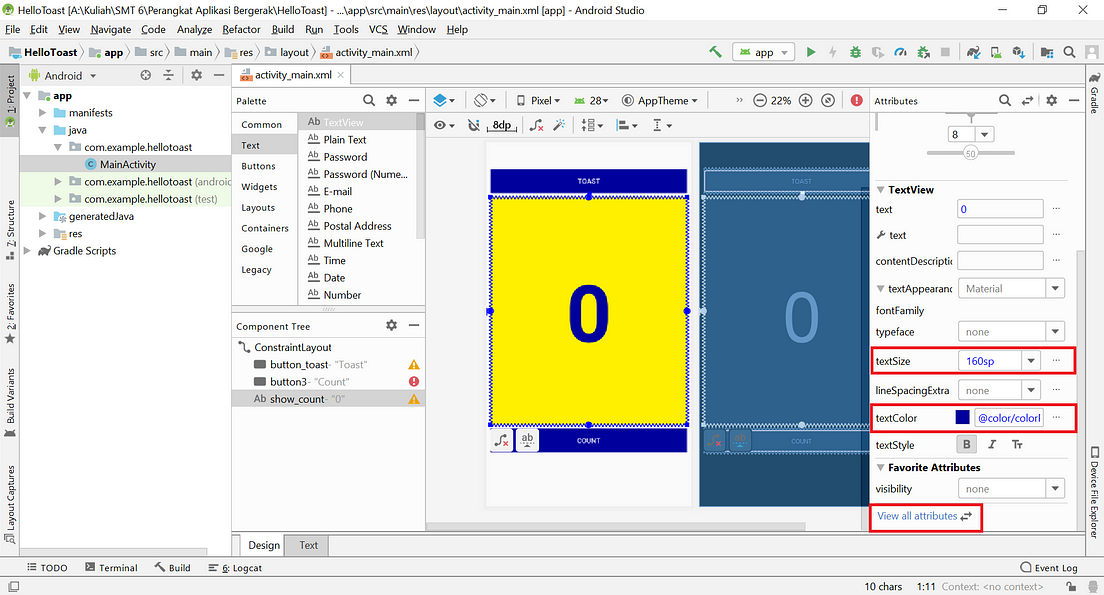Screen dimensions: 1104x595
Task: Select Plain Text in palette
Action: (x=345, y=139)
